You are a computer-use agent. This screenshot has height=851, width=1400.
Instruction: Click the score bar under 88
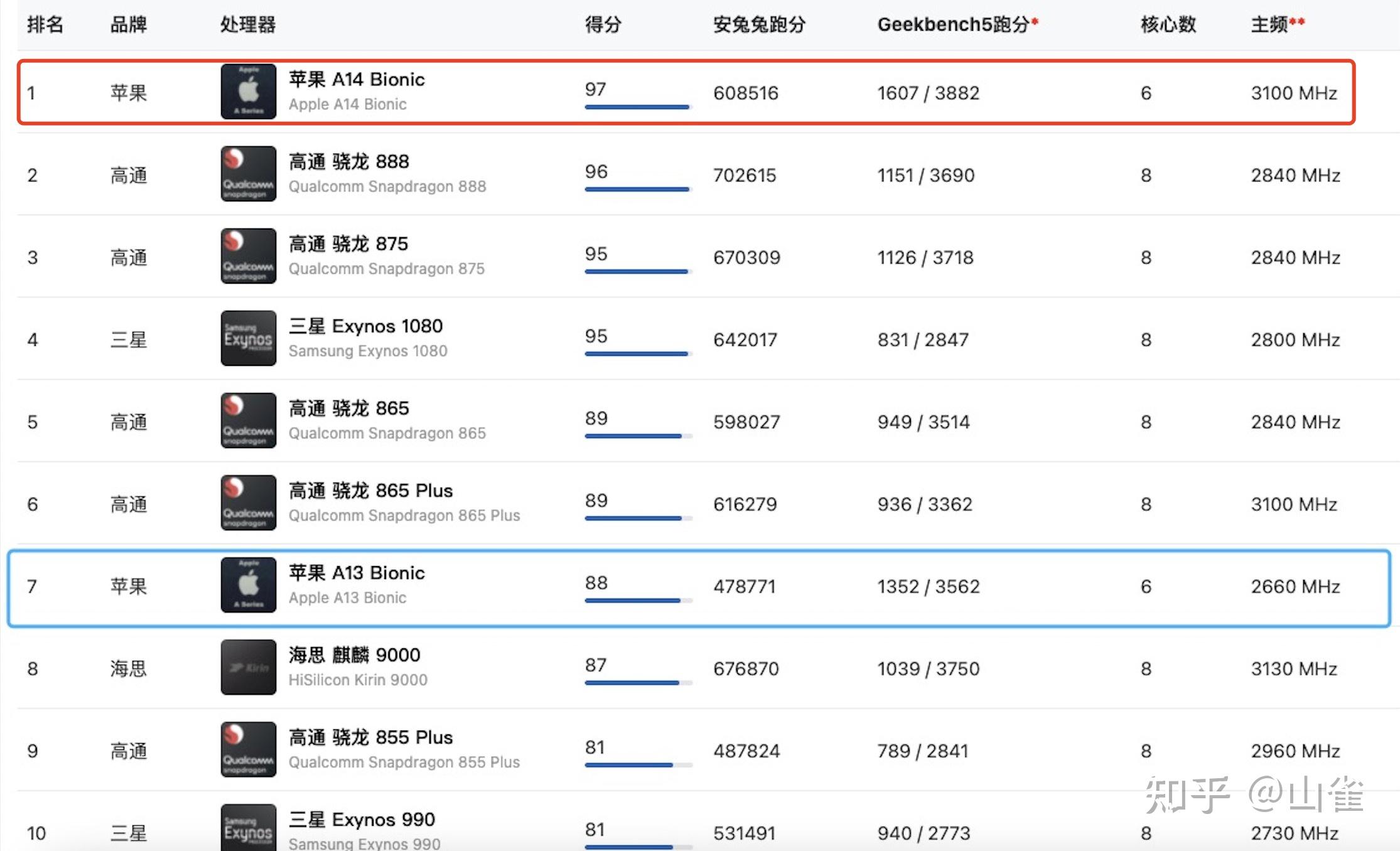638,601
